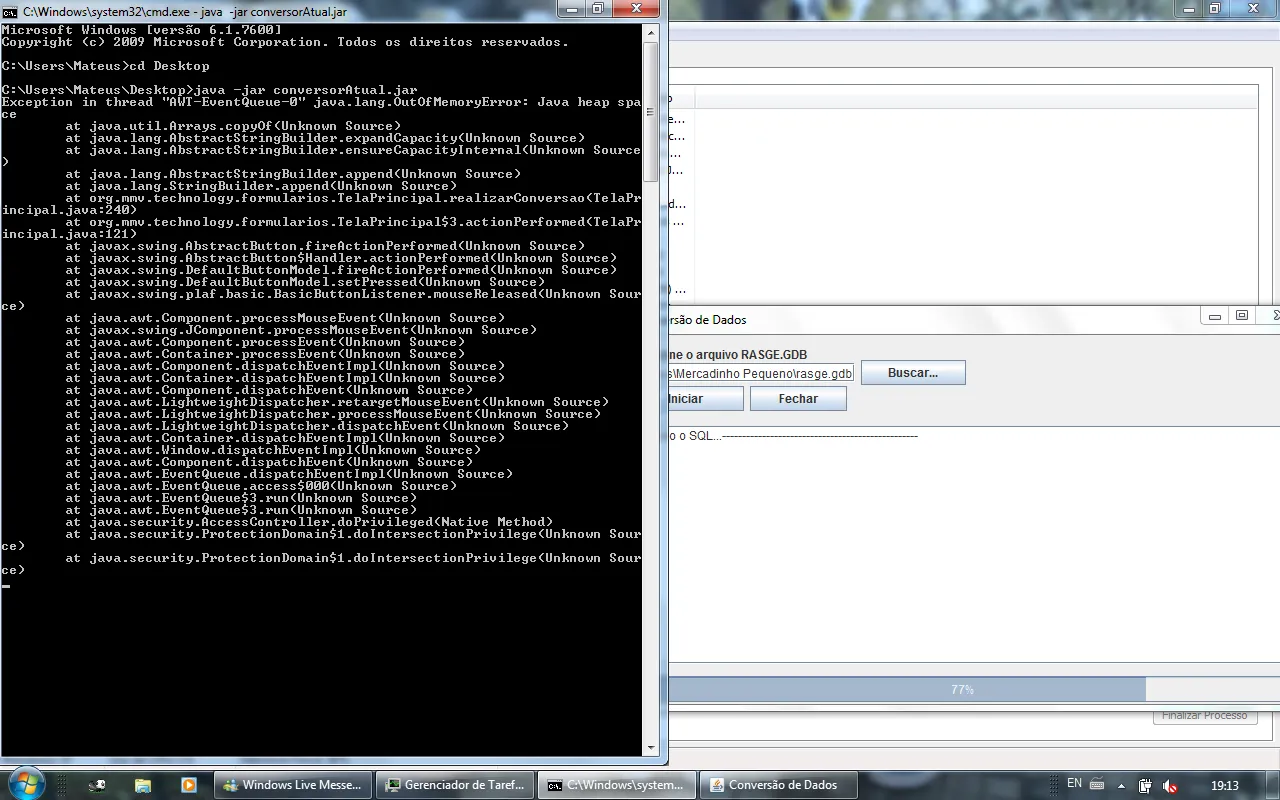Click the console scrollbar up arrow
This screenshot has width=1280, height=800.
(650, 32)
